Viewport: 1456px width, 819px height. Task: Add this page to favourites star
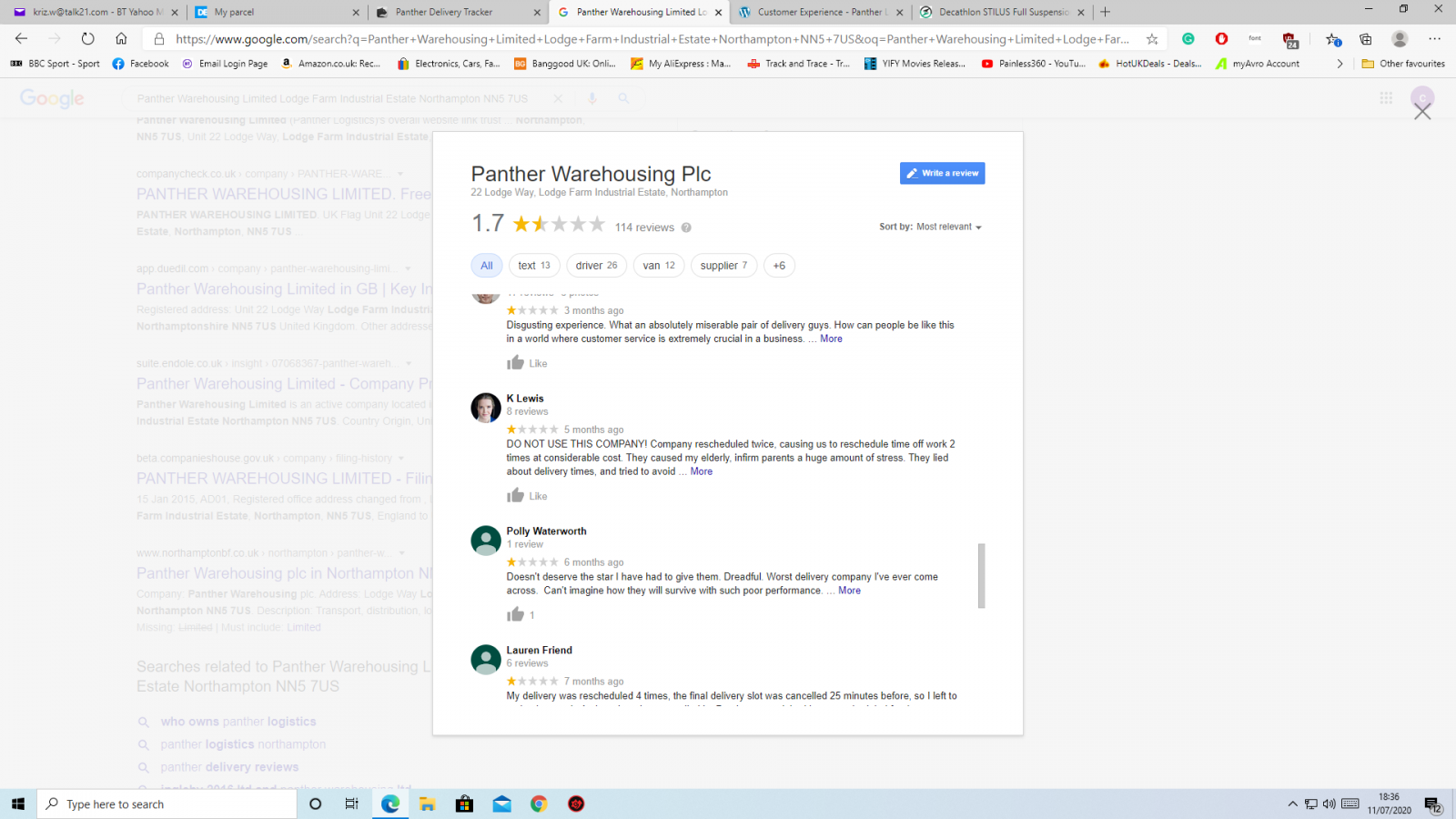point(1152,39)
